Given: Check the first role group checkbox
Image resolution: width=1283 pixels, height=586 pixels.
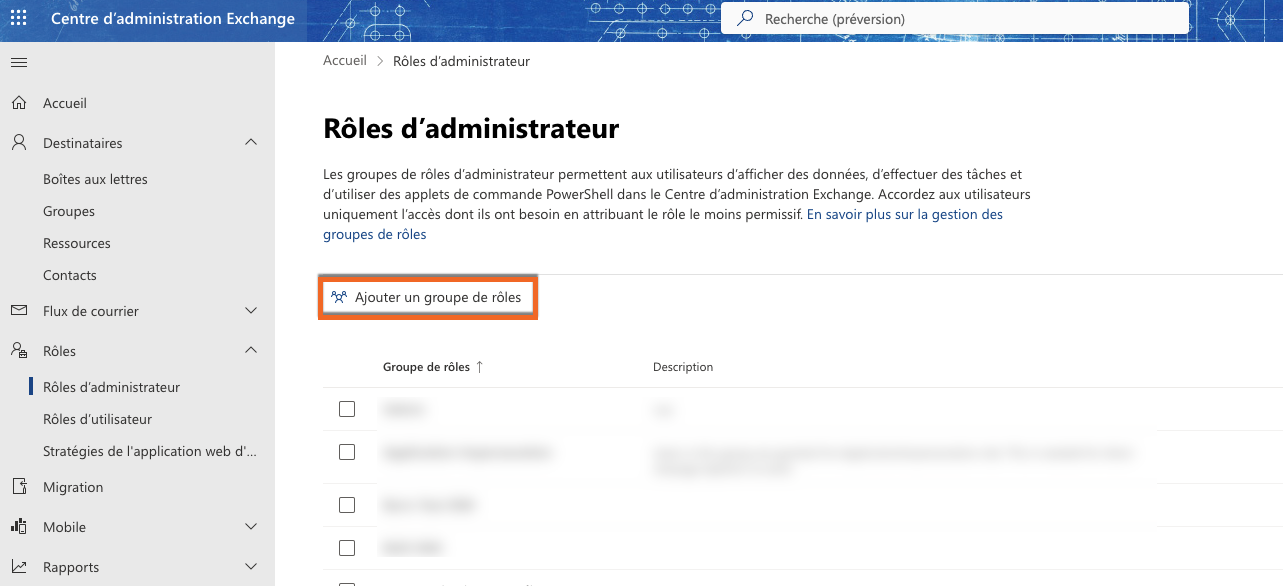Looking at the screenshot, I should pyautogui.click(x=347, y=408).
